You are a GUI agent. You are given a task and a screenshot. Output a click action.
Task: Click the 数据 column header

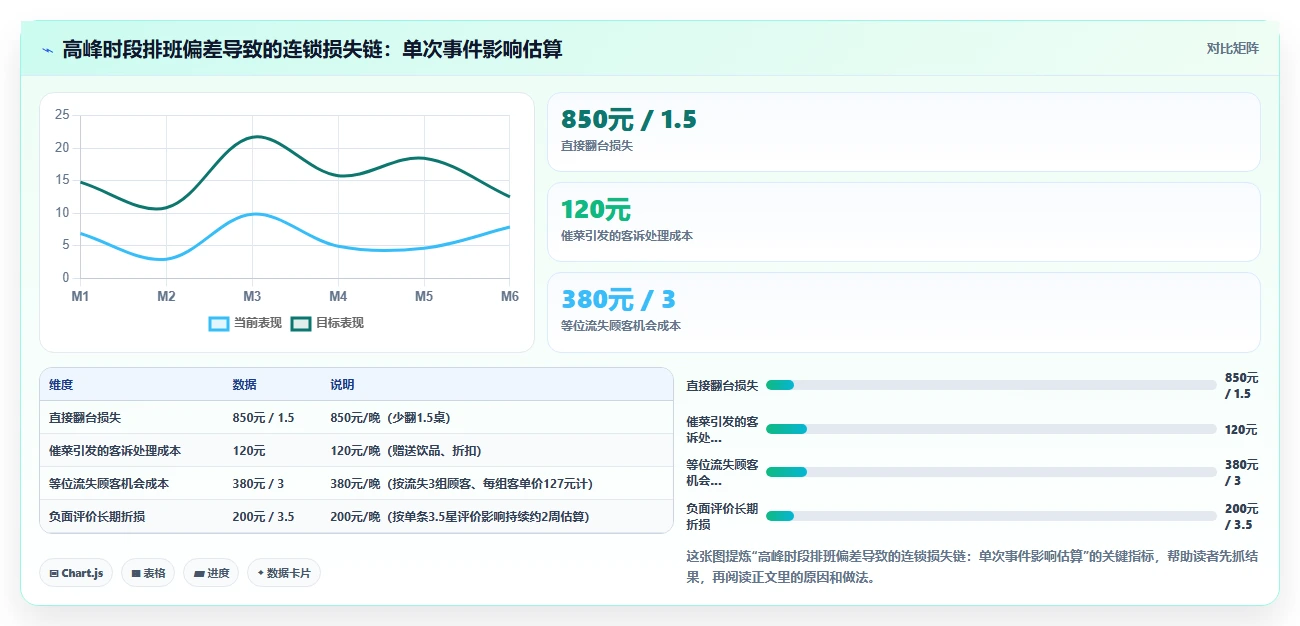pos(244,385)
